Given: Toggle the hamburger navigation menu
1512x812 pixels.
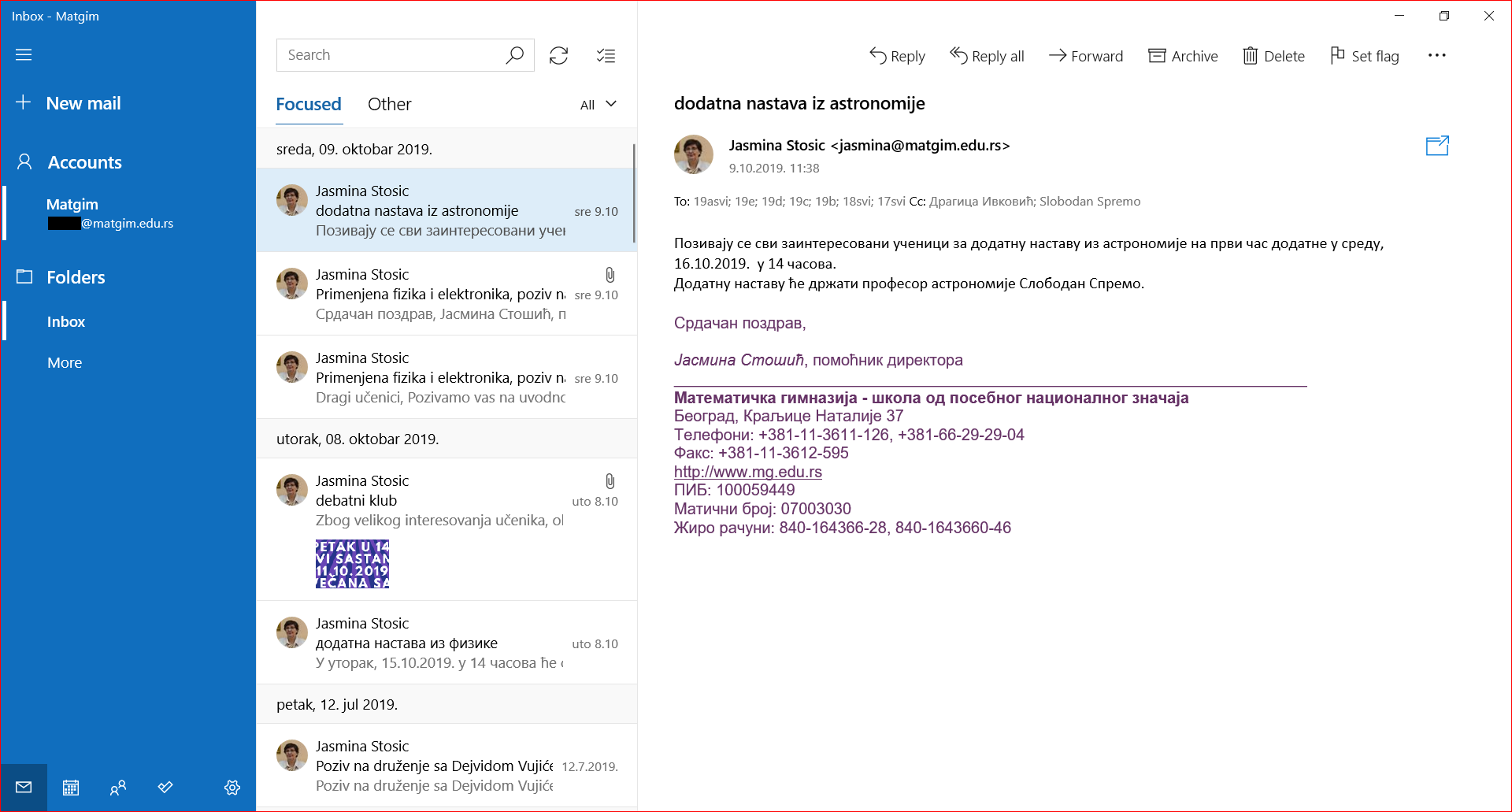Looking at the screenshot, I should [x=24, y=54].
